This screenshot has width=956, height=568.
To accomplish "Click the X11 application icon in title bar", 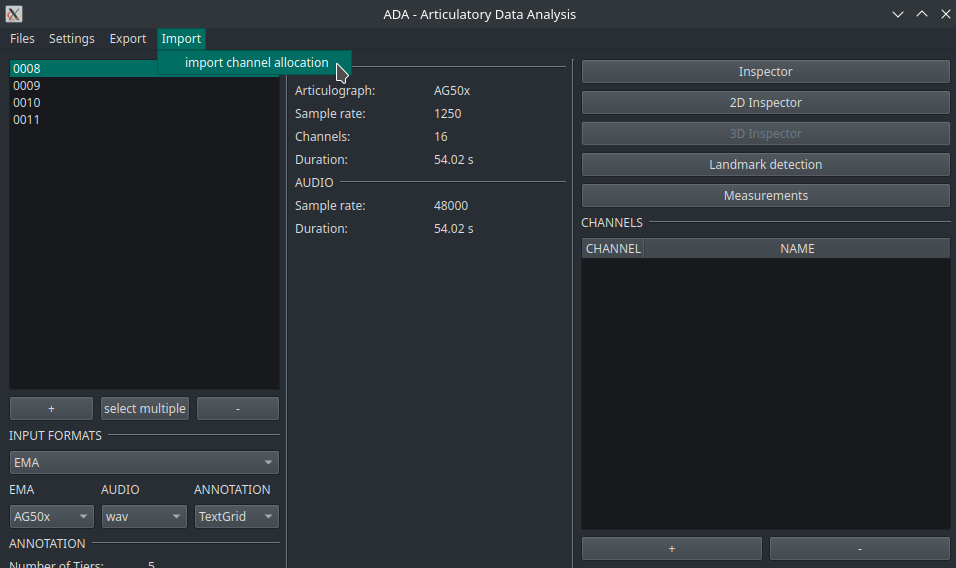I will click(14, 14).
